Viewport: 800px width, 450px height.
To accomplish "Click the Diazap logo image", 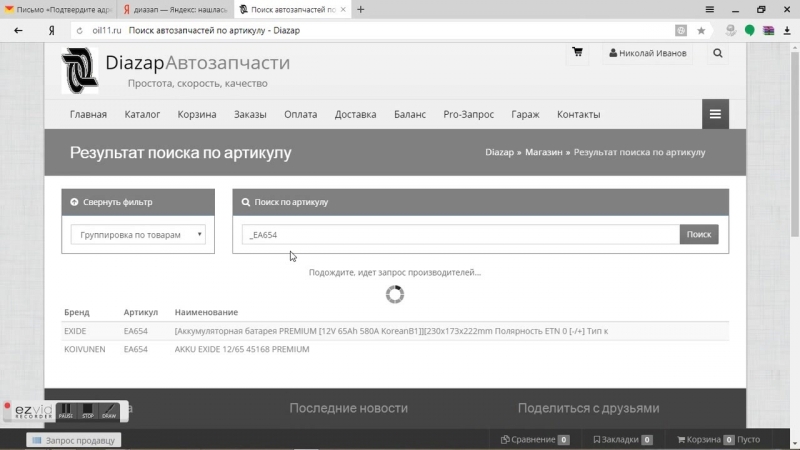I will (80, 71).
